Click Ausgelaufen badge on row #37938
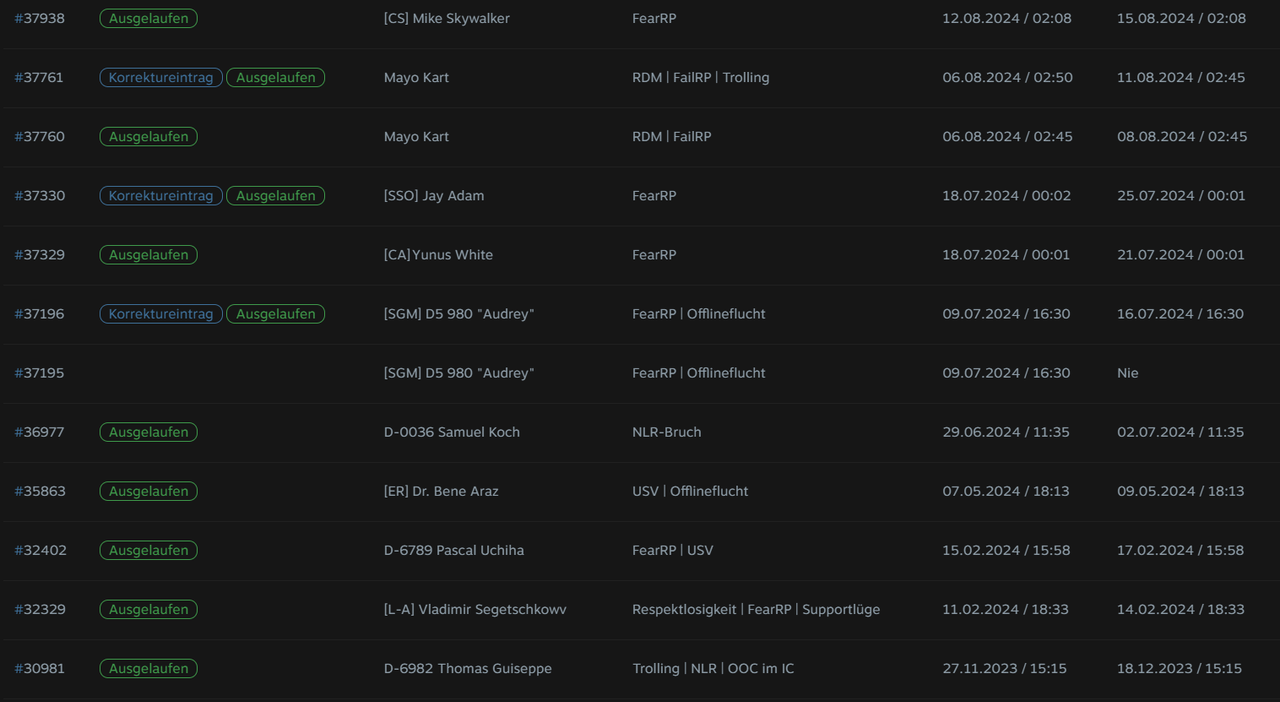The image size is (1280, 702). [148, 18]
